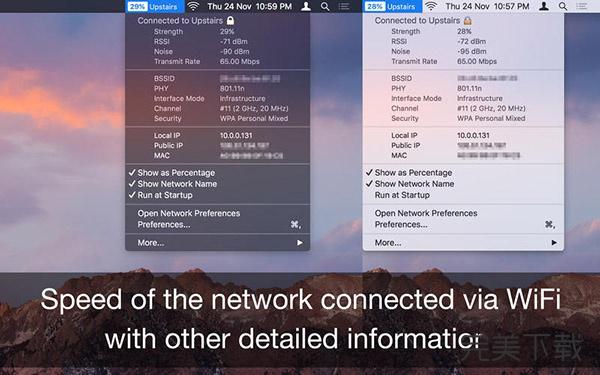Open Spotlight search in light menu bar

point(562,7)
